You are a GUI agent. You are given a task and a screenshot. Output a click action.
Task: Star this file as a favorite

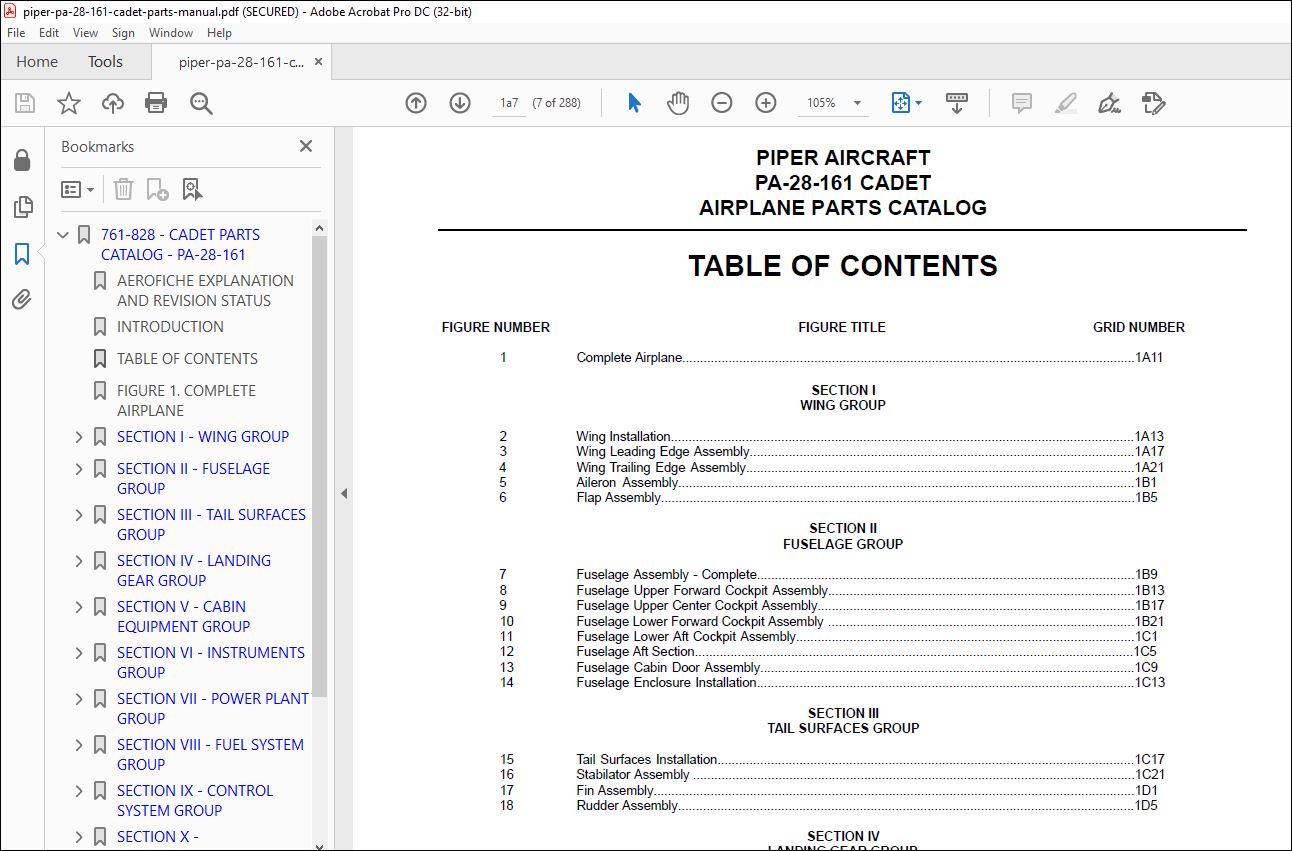[68, 103]
